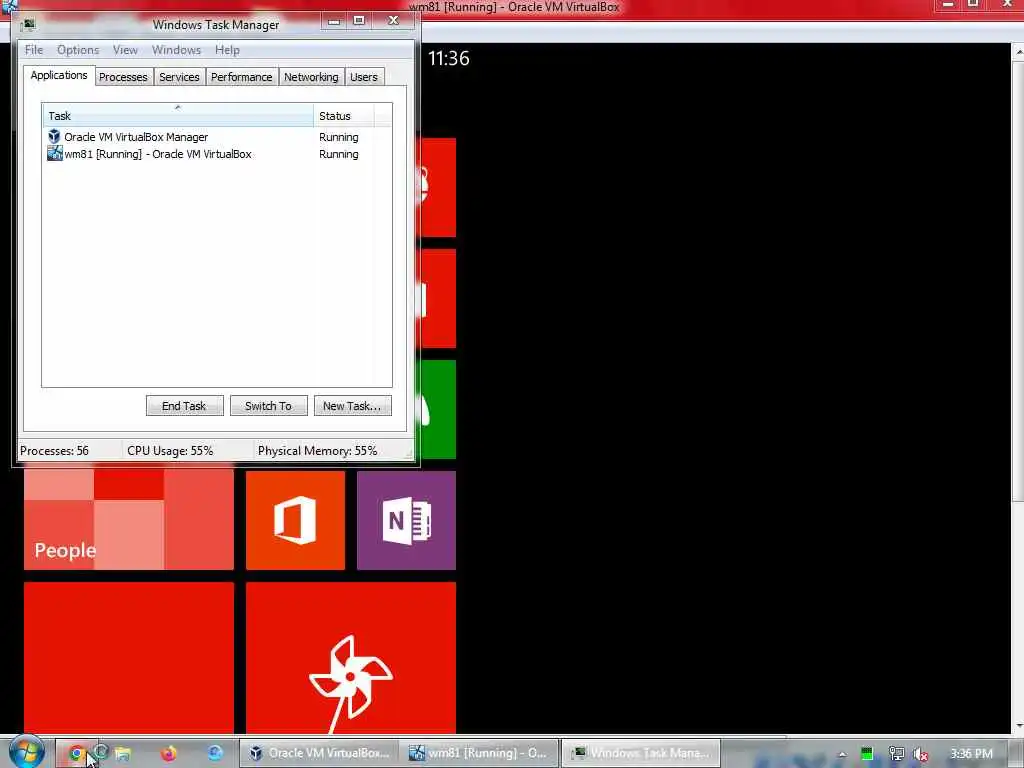
Task: Switch to the Performance tab
Action: point(242,77)
